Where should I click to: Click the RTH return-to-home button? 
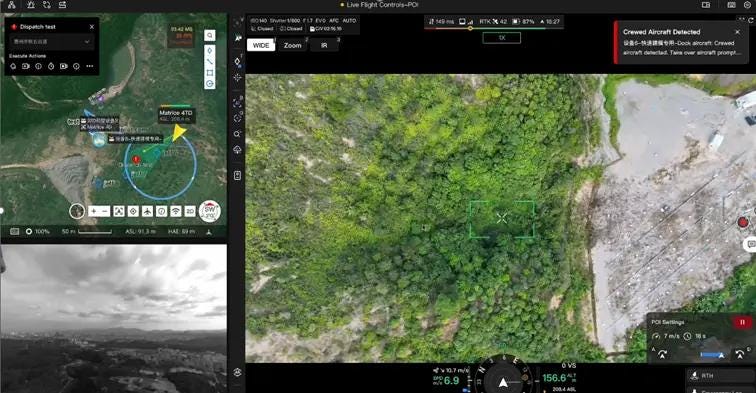click(721, 376)
